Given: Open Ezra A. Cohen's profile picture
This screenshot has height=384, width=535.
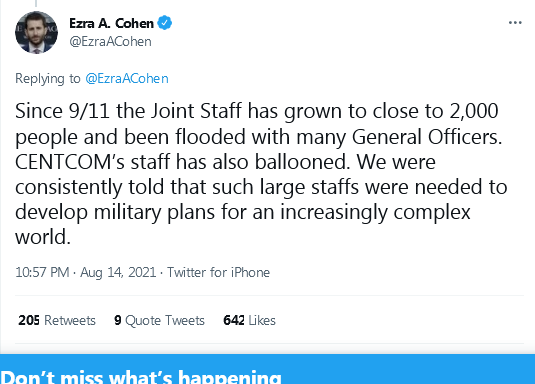Looking at the screenshot, I should point(36,32).
